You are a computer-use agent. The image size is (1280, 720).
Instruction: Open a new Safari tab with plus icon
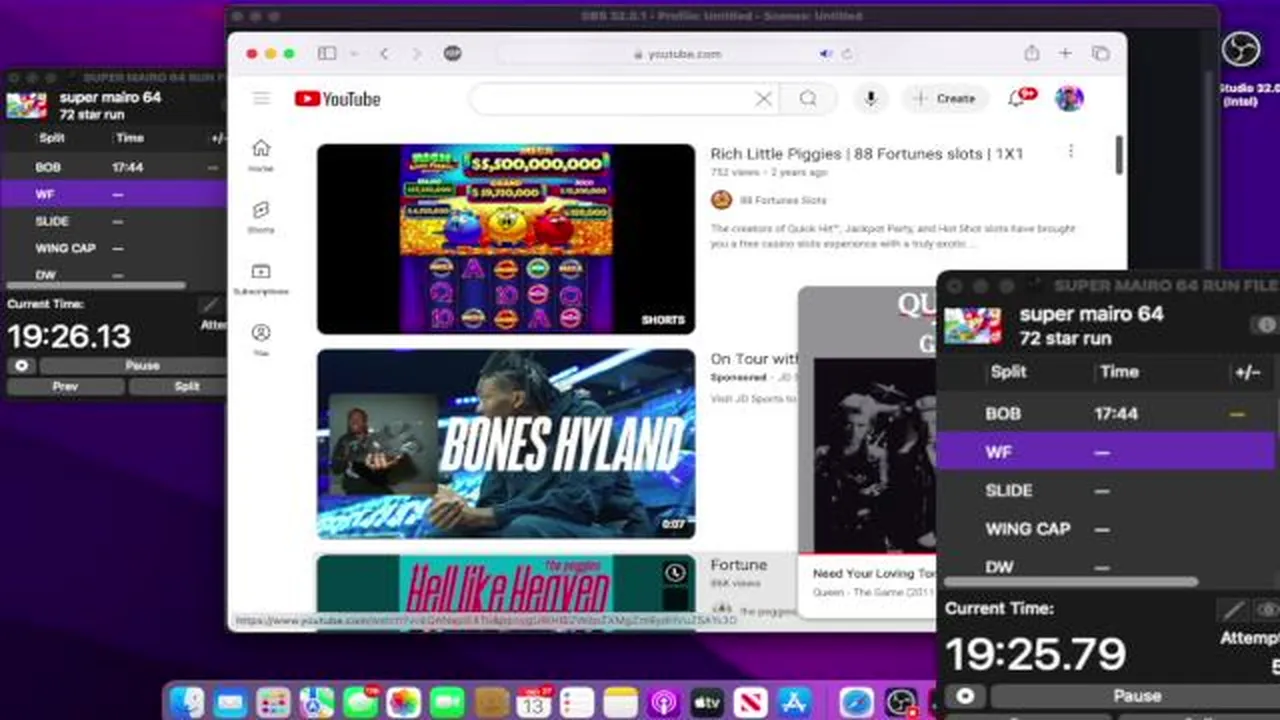click(1065, 54)
